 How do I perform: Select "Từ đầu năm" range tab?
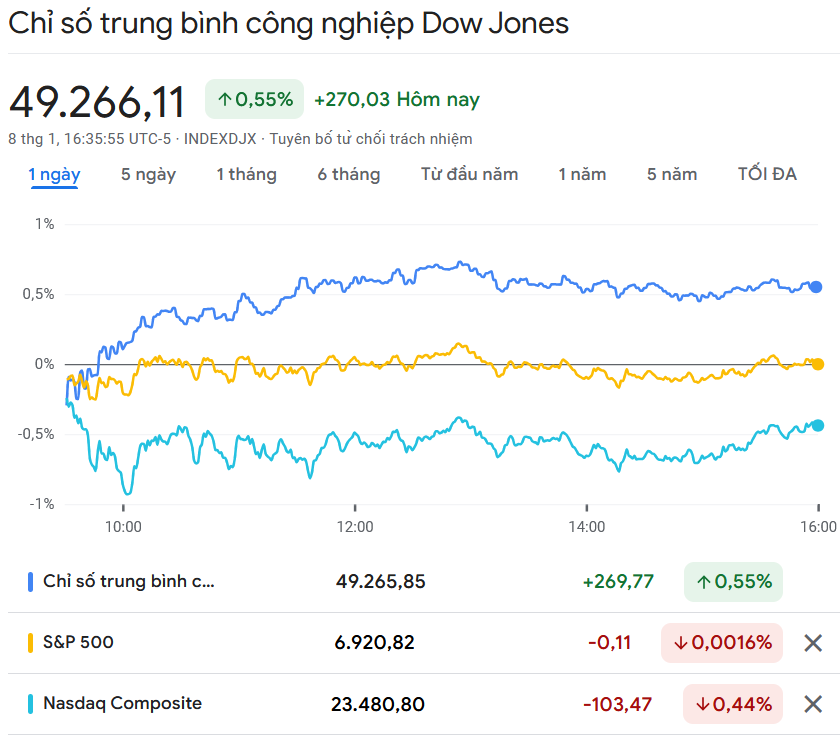469,174
